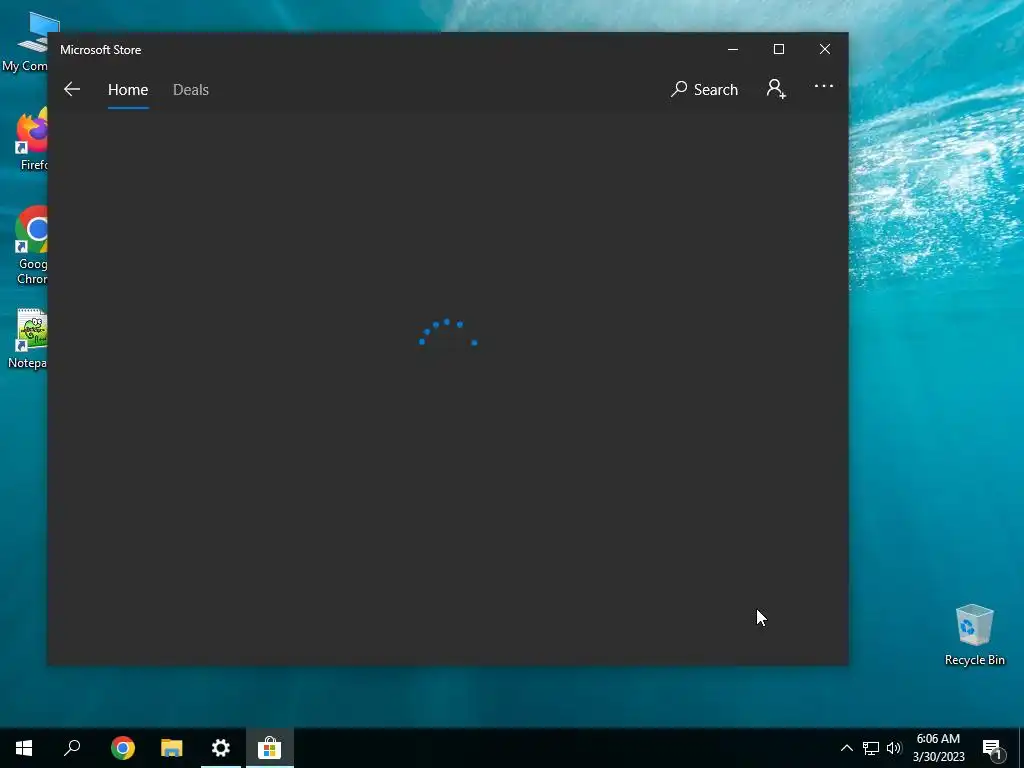
Task: Open network status tray icon
Action: pyautogui.click(x=871, y=748)
